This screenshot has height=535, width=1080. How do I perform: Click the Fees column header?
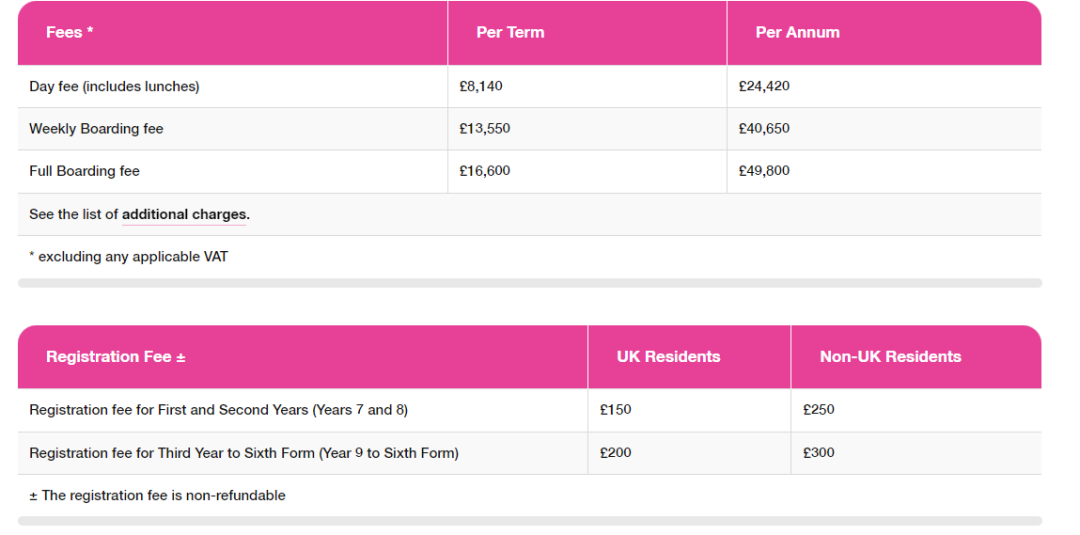pos(70,32)
